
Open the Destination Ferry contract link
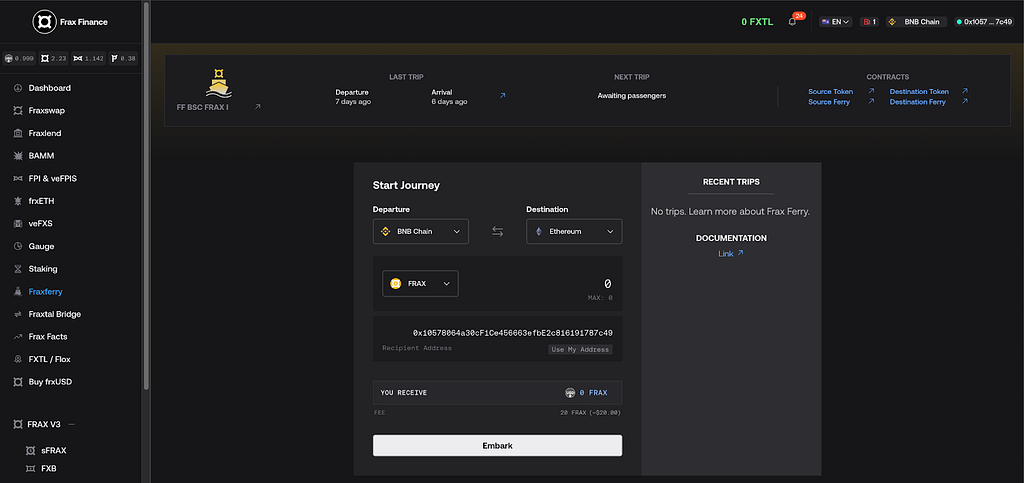[918, 102]
